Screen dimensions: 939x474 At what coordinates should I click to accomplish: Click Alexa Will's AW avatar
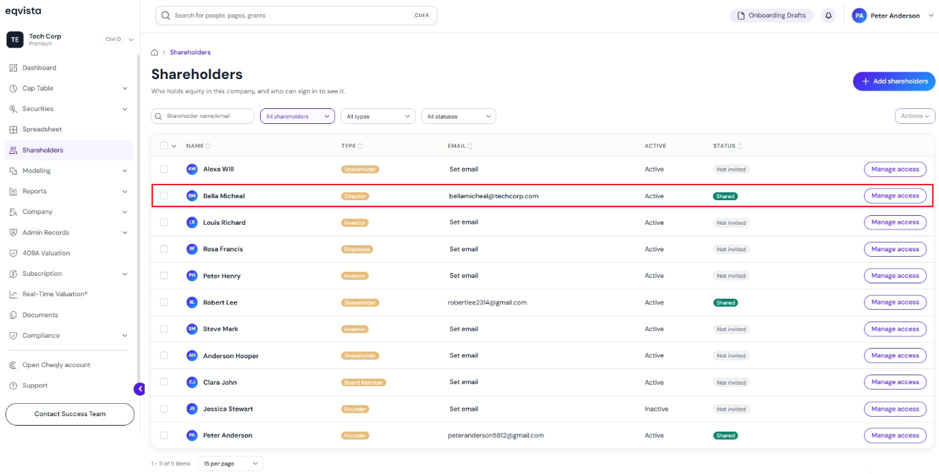tap(192, 169)
